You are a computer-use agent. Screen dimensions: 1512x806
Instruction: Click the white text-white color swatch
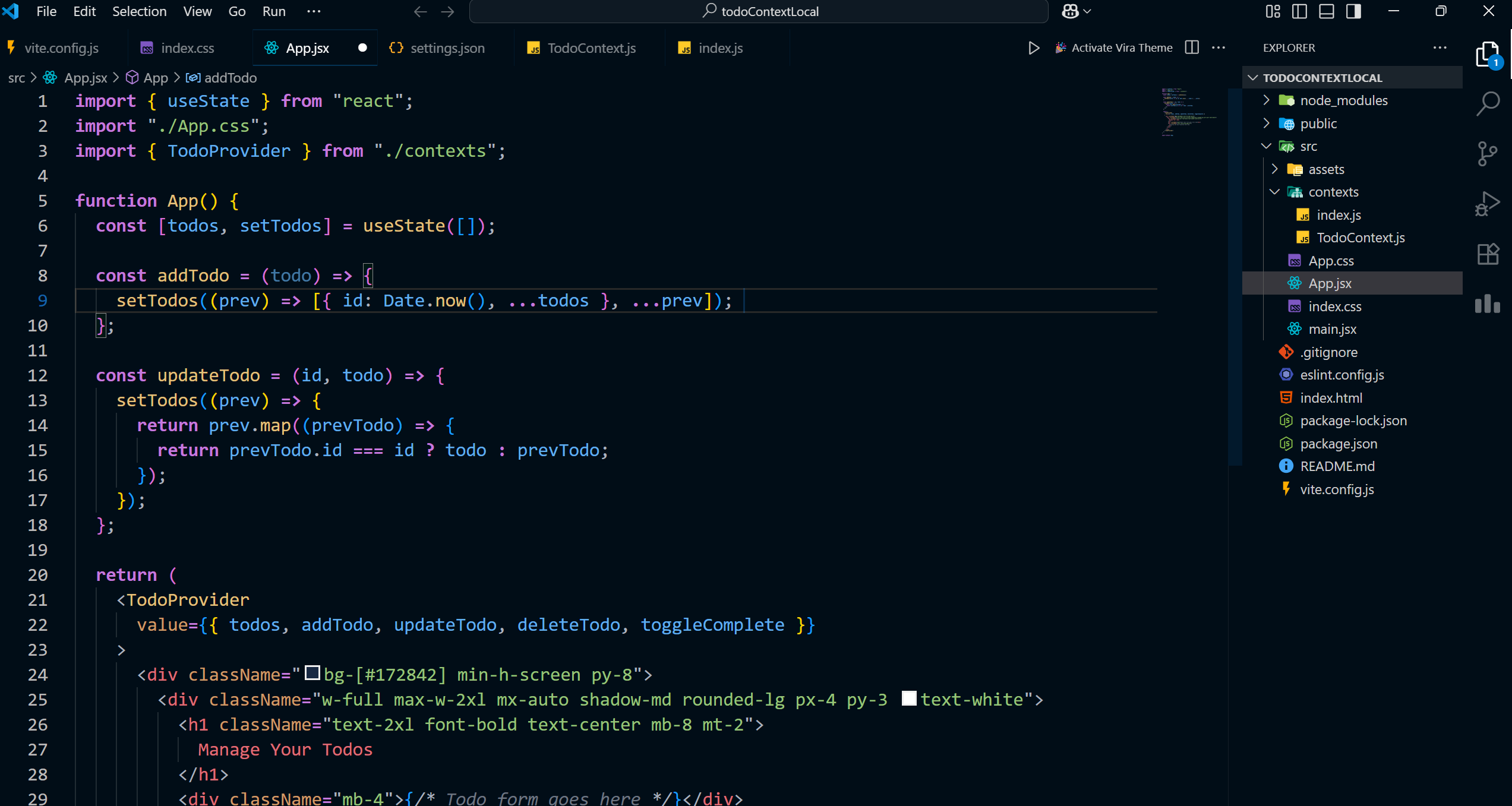click(908, 698)
